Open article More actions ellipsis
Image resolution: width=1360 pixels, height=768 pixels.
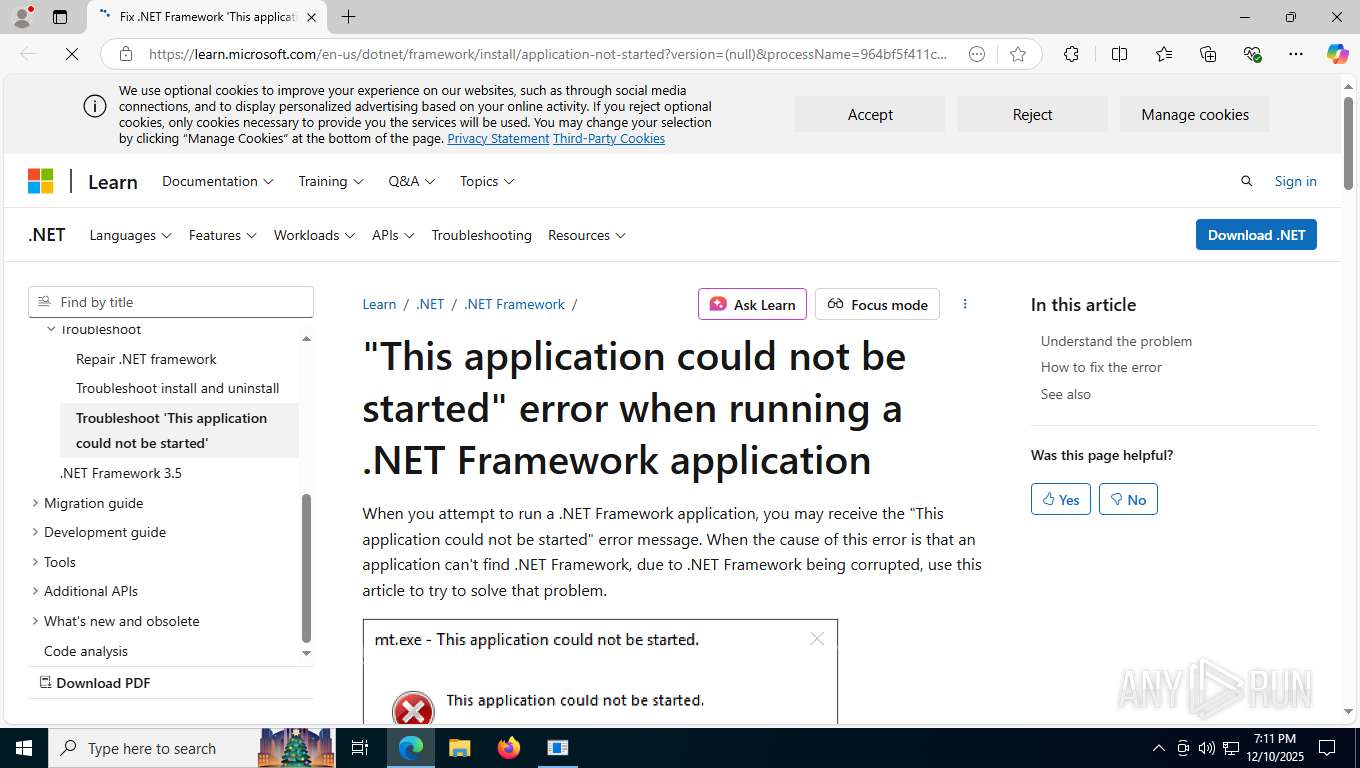965,304
